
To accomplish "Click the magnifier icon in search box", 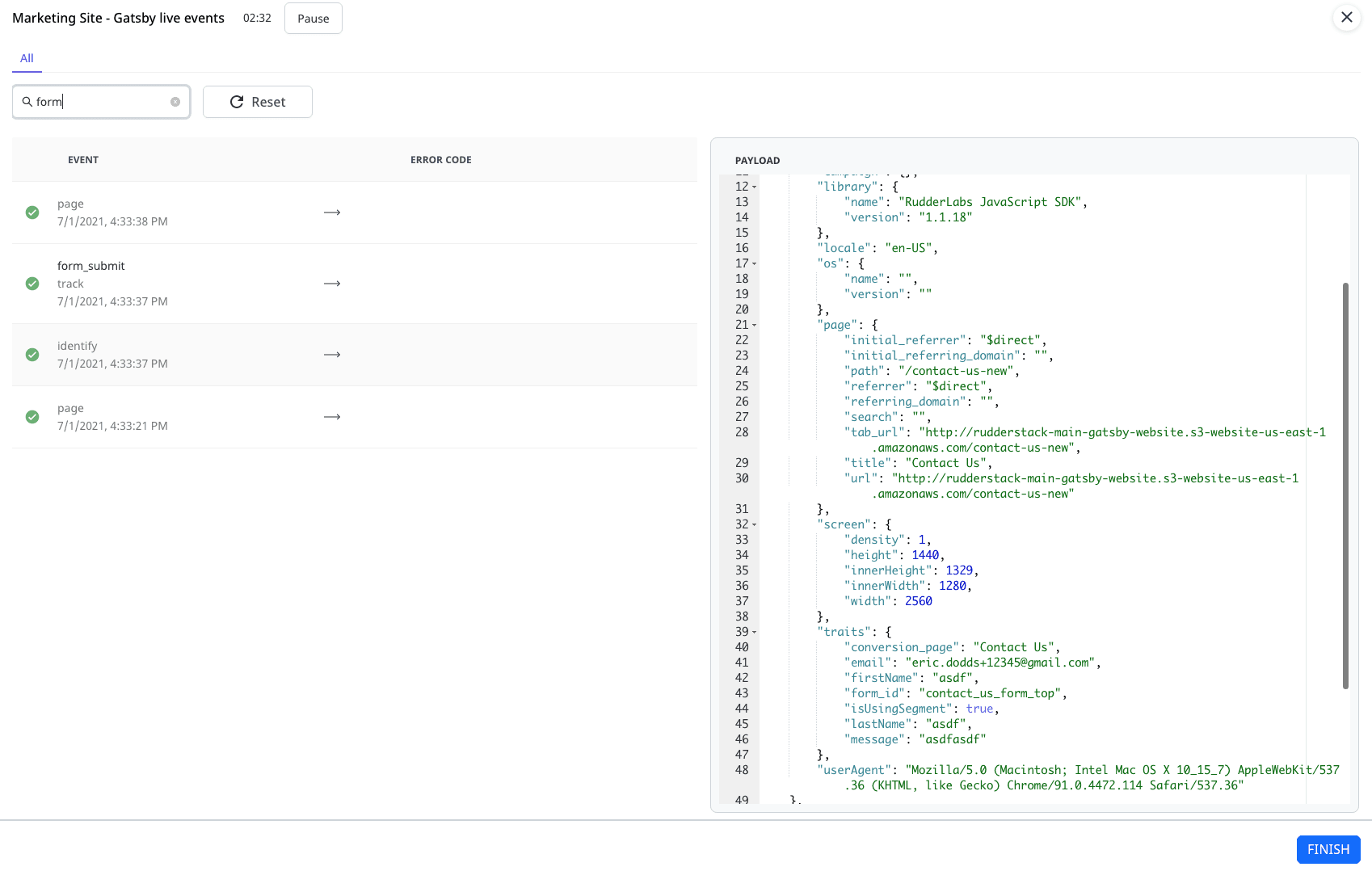I will [27, 102].
